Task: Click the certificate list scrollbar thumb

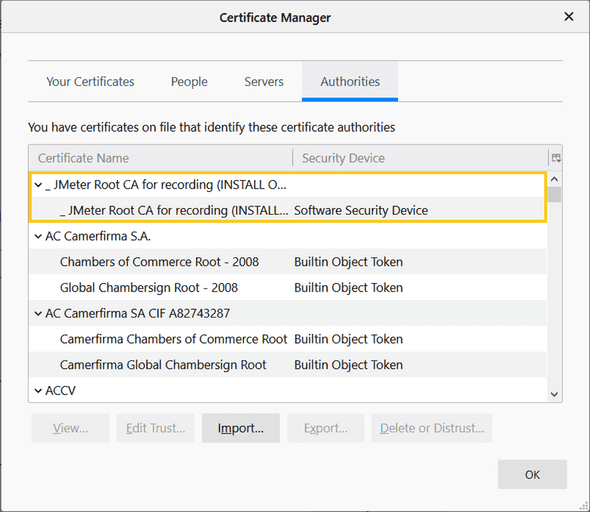Action: point(554,195)
